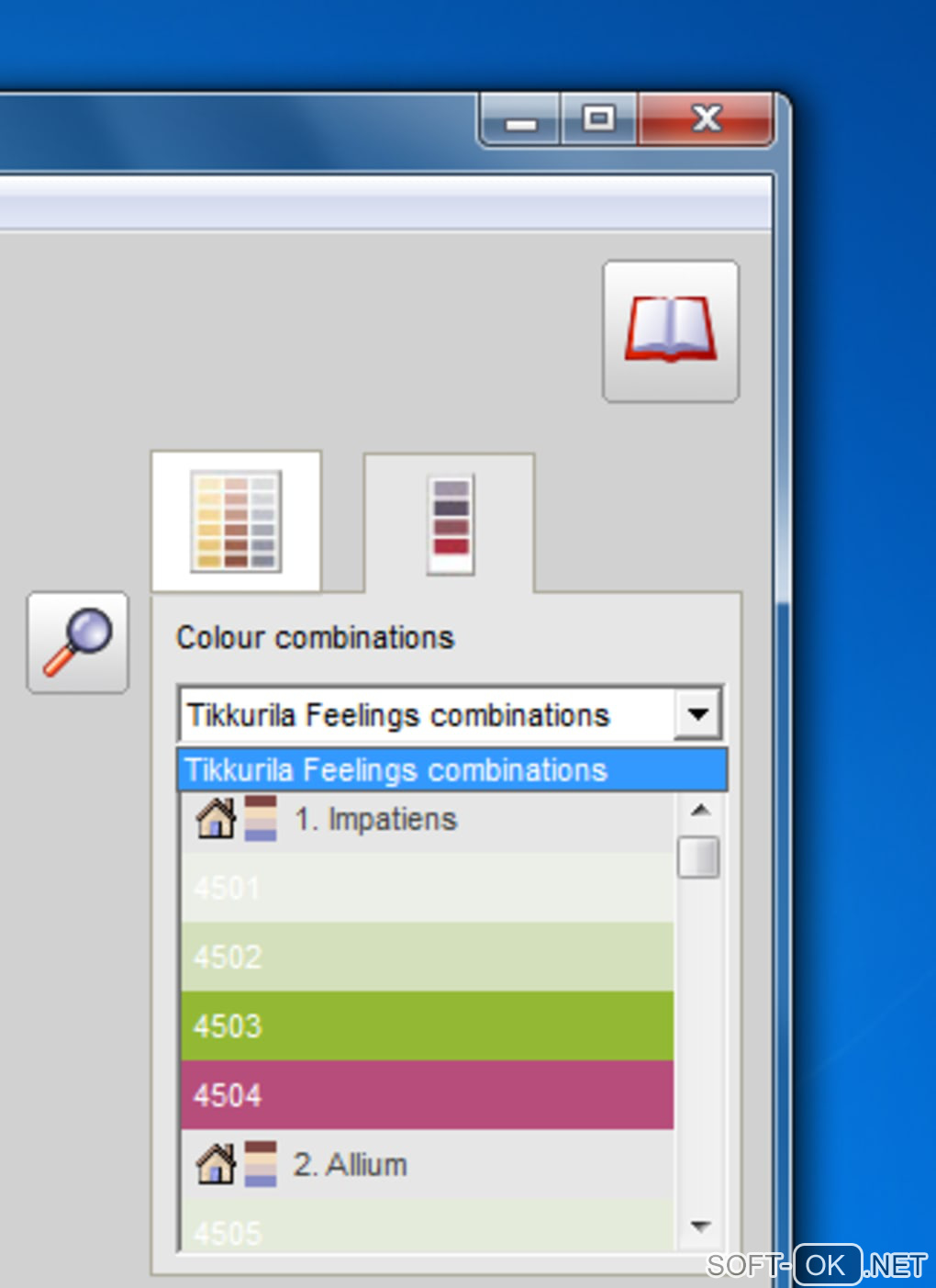Click the list scrollbar down arrow
The image size is (936, 1288).
[700, 1227]
